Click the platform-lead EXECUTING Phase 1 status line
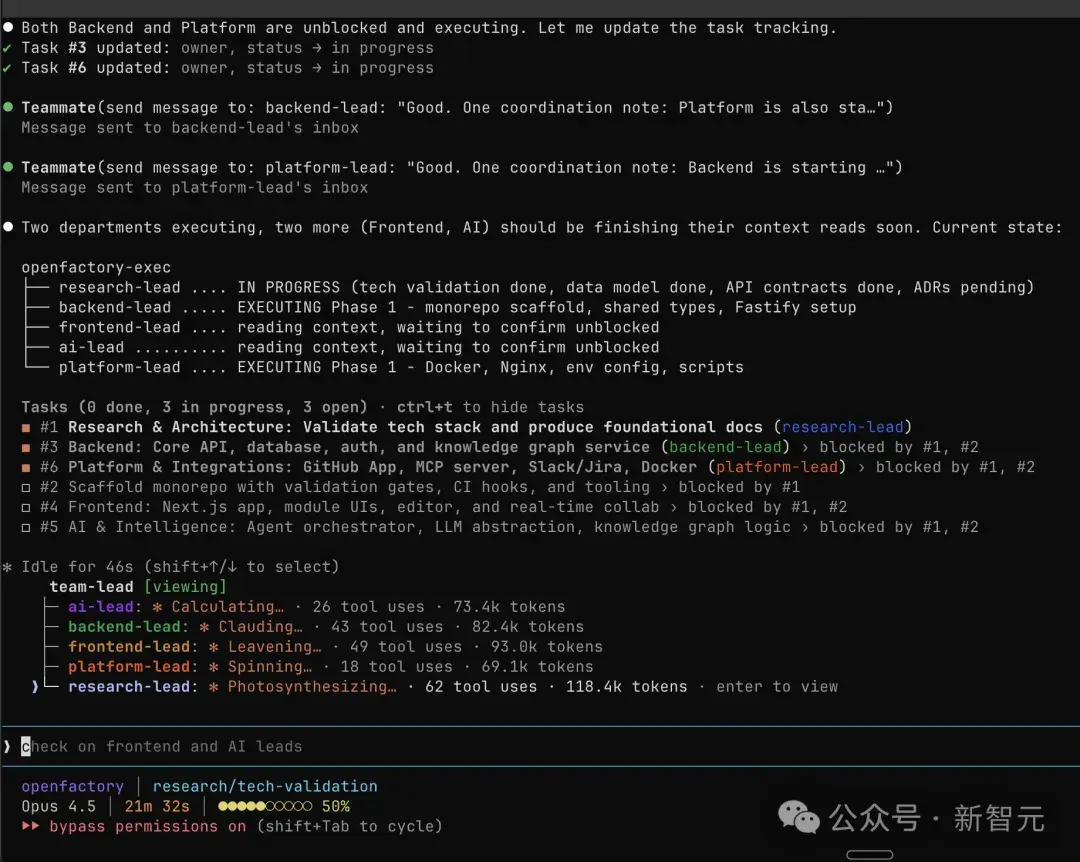 tap(401, 367)
